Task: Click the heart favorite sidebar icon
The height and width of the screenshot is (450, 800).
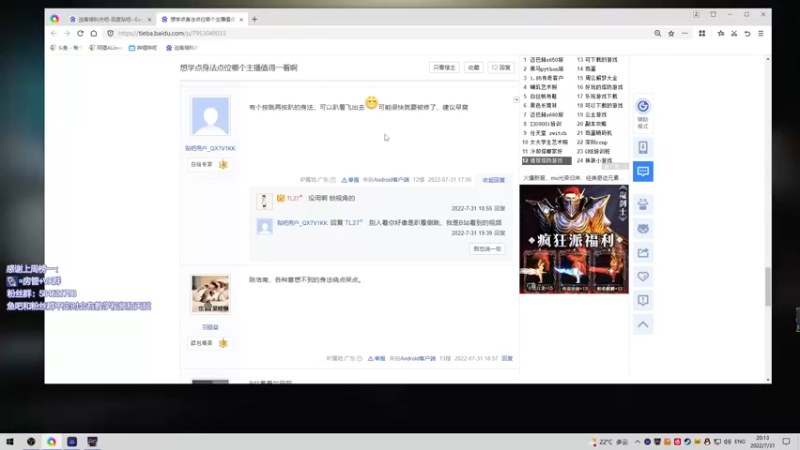Action: (643, 277)
